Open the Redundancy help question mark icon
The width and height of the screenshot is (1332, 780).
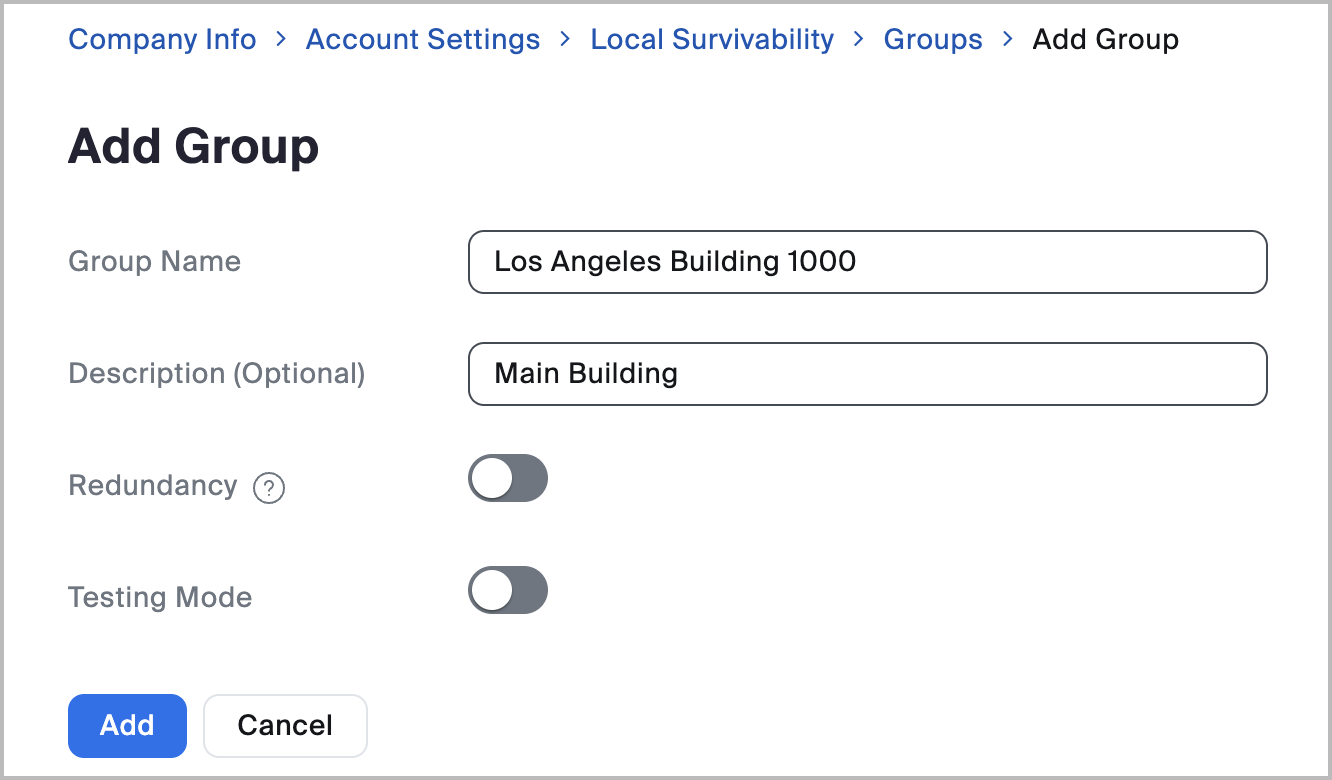coord(269,488)
